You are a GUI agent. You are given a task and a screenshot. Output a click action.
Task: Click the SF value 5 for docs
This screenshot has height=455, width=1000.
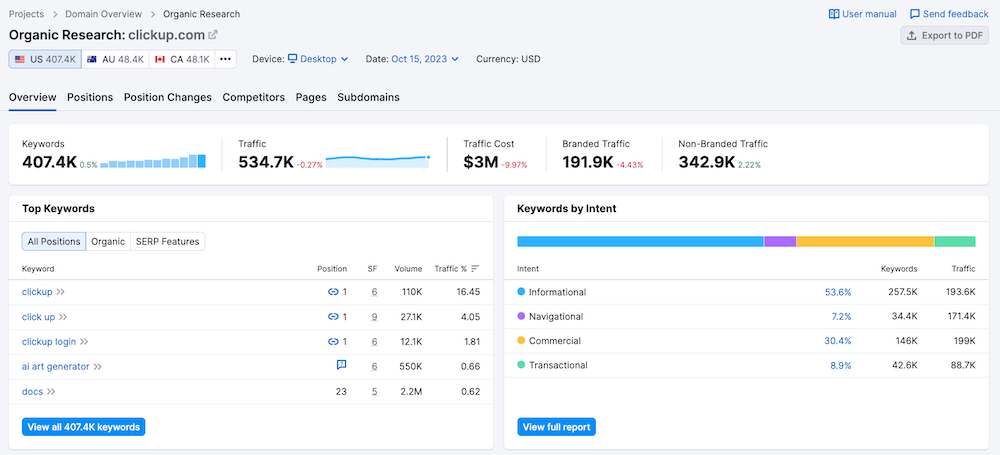pyautogui.click(x=374, y=391)
